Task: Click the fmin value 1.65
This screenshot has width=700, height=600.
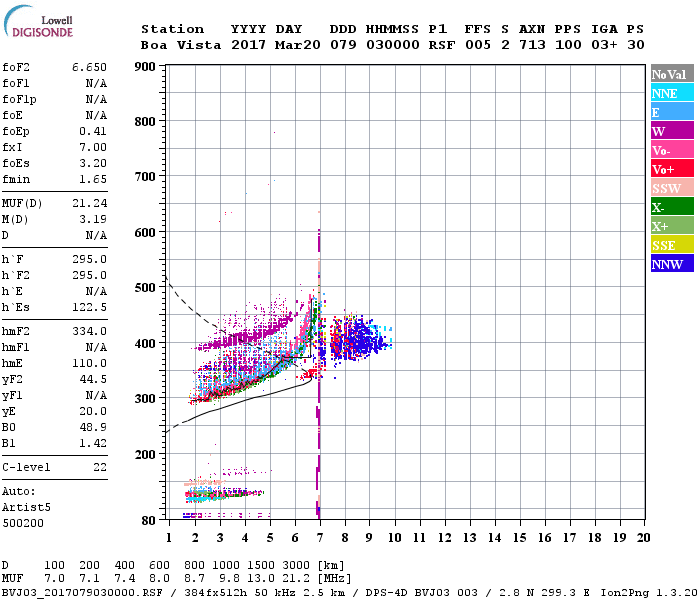Action: 93,179
